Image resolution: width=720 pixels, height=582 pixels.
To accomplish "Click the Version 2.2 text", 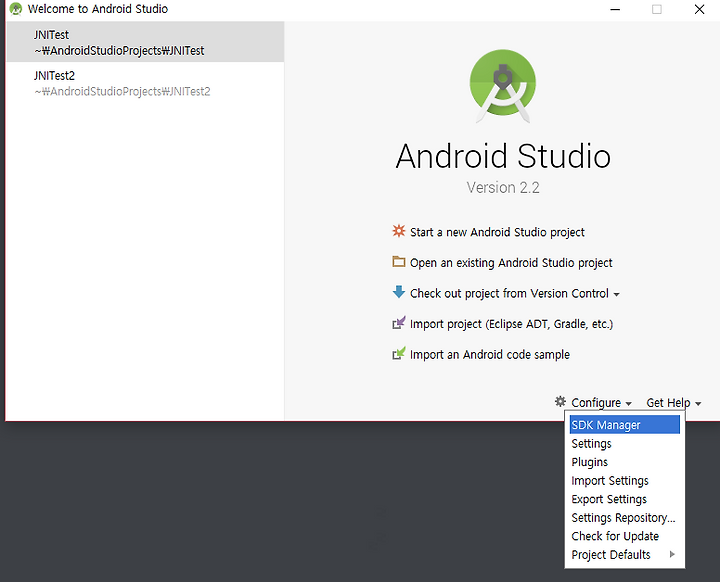I will (x=503, y=187).
